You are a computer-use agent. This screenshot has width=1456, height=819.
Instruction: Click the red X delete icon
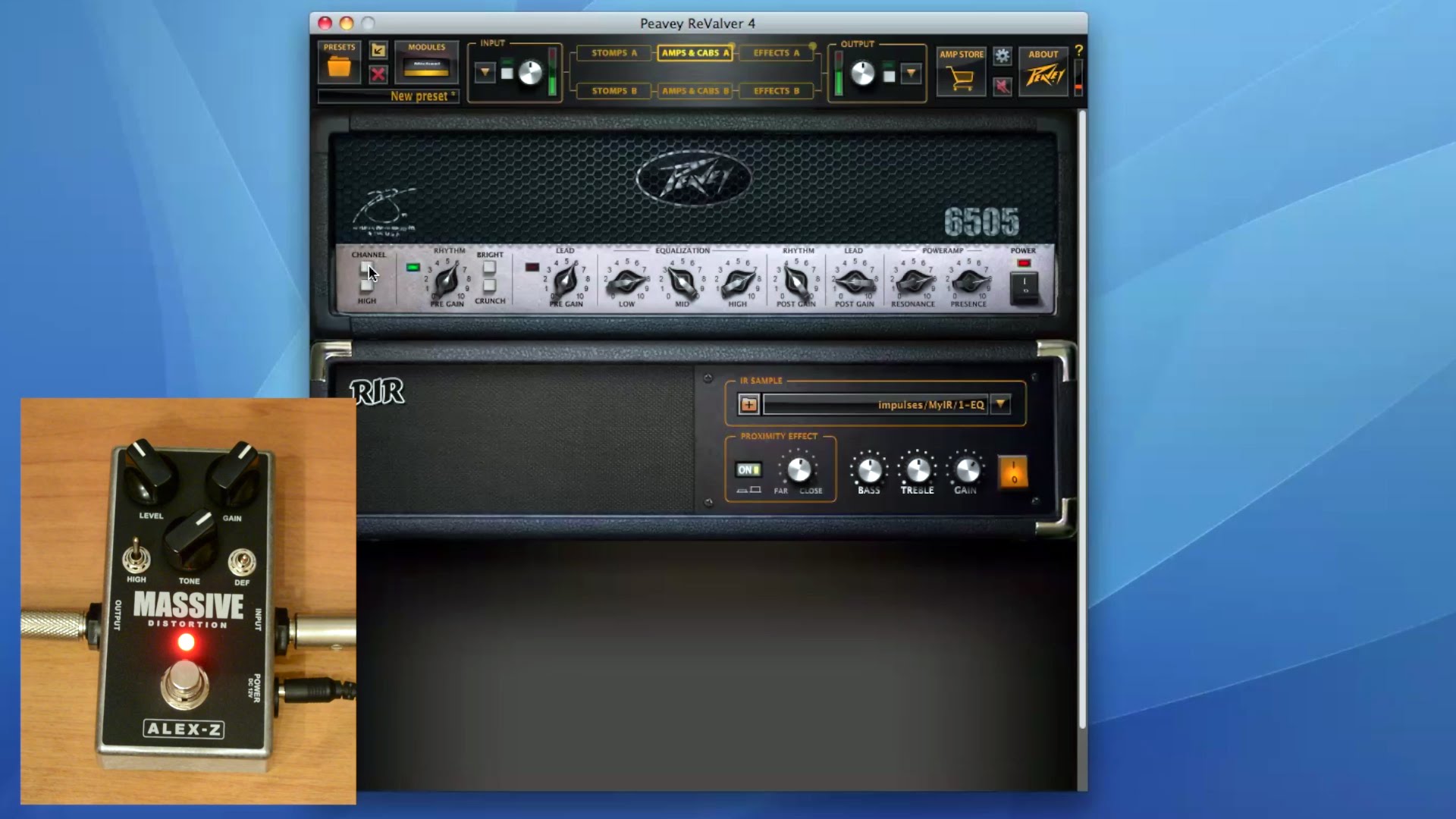tap(378, 74)
